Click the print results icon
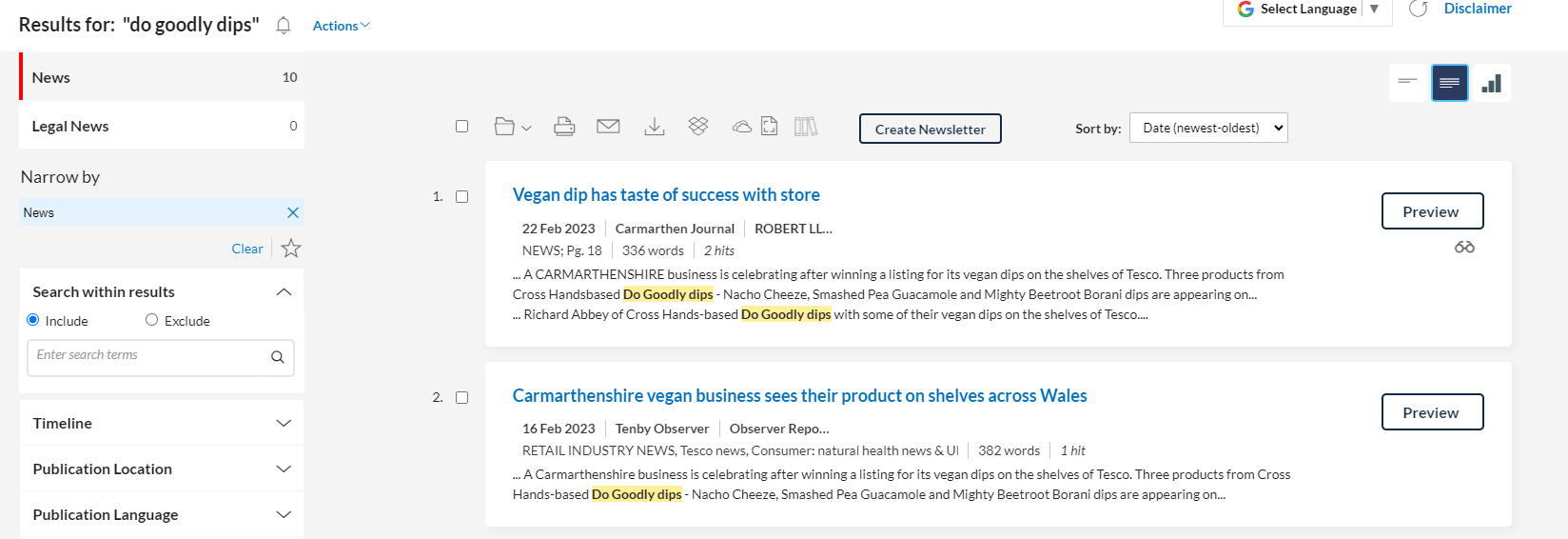 coord(564,127)
